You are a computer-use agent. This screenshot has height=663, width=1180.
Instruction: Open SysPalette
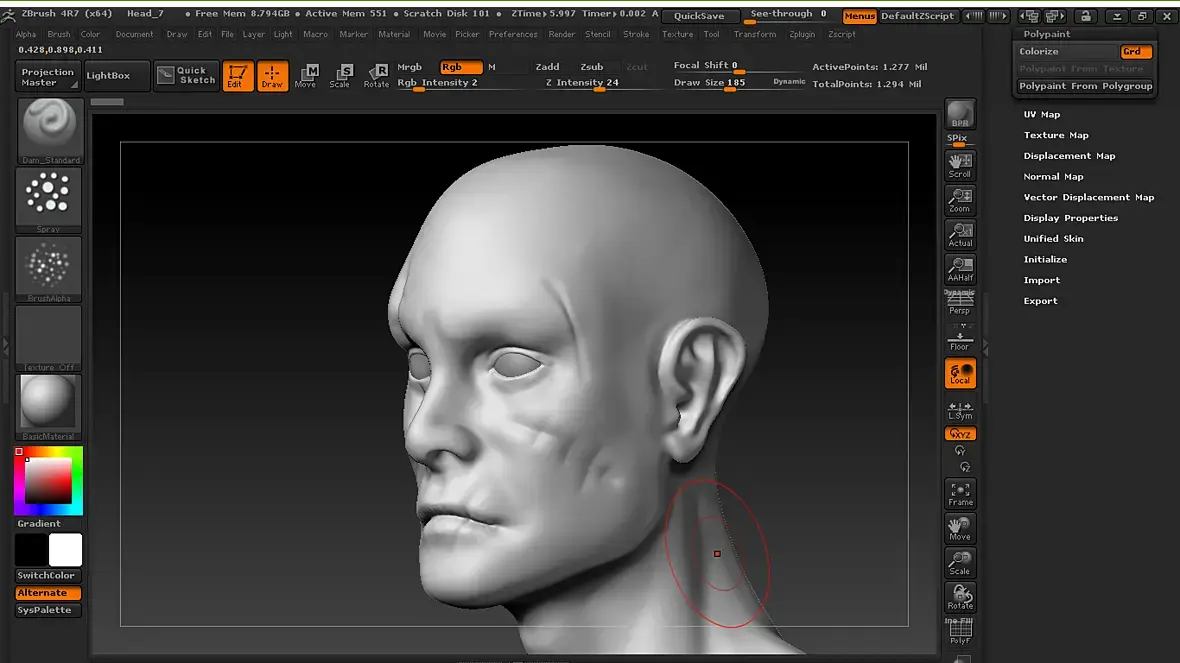tap(47, 610)
